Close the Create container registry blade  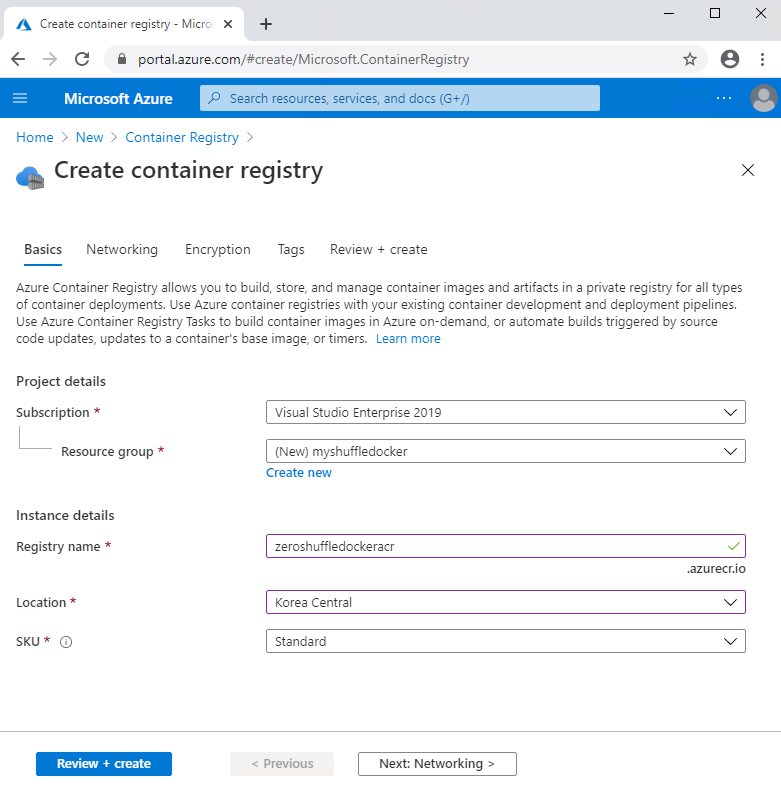pos(748,170)
